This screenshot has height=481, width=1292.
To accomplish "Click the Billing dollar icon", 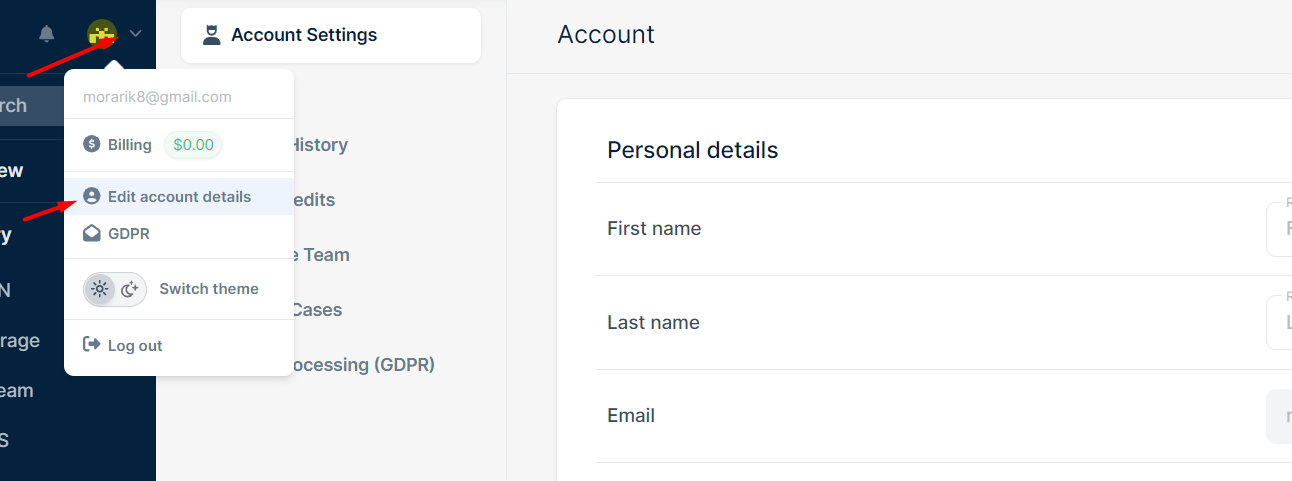I will point(92,144).
